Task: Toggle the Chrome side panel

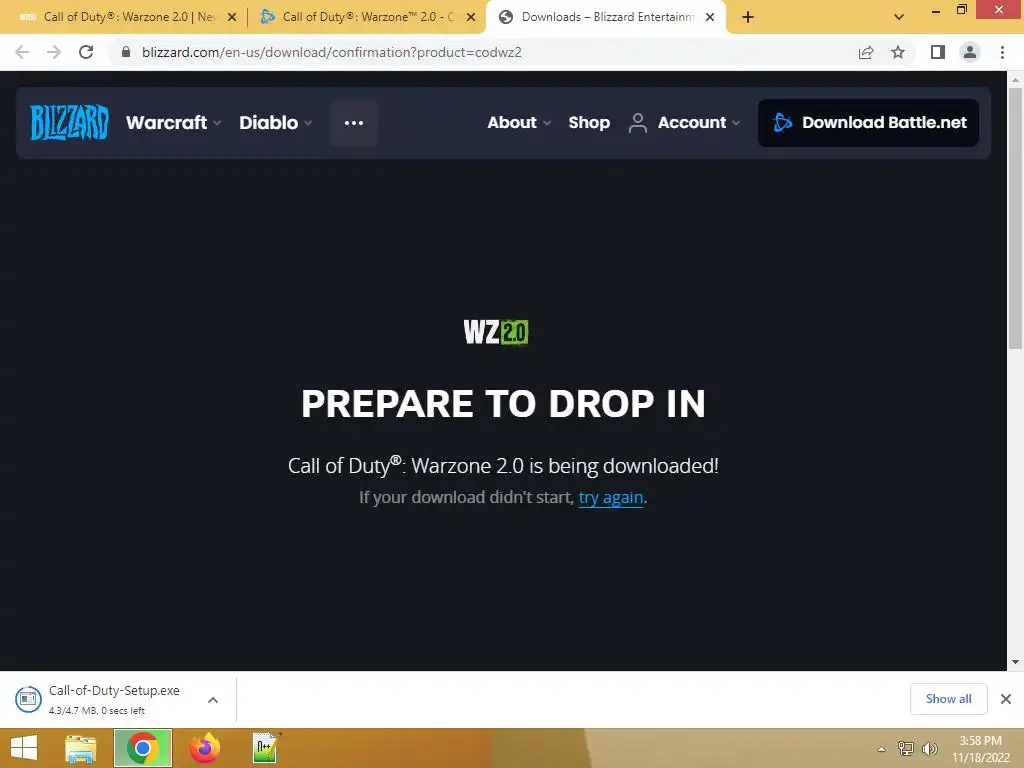Action: point(938,52)
